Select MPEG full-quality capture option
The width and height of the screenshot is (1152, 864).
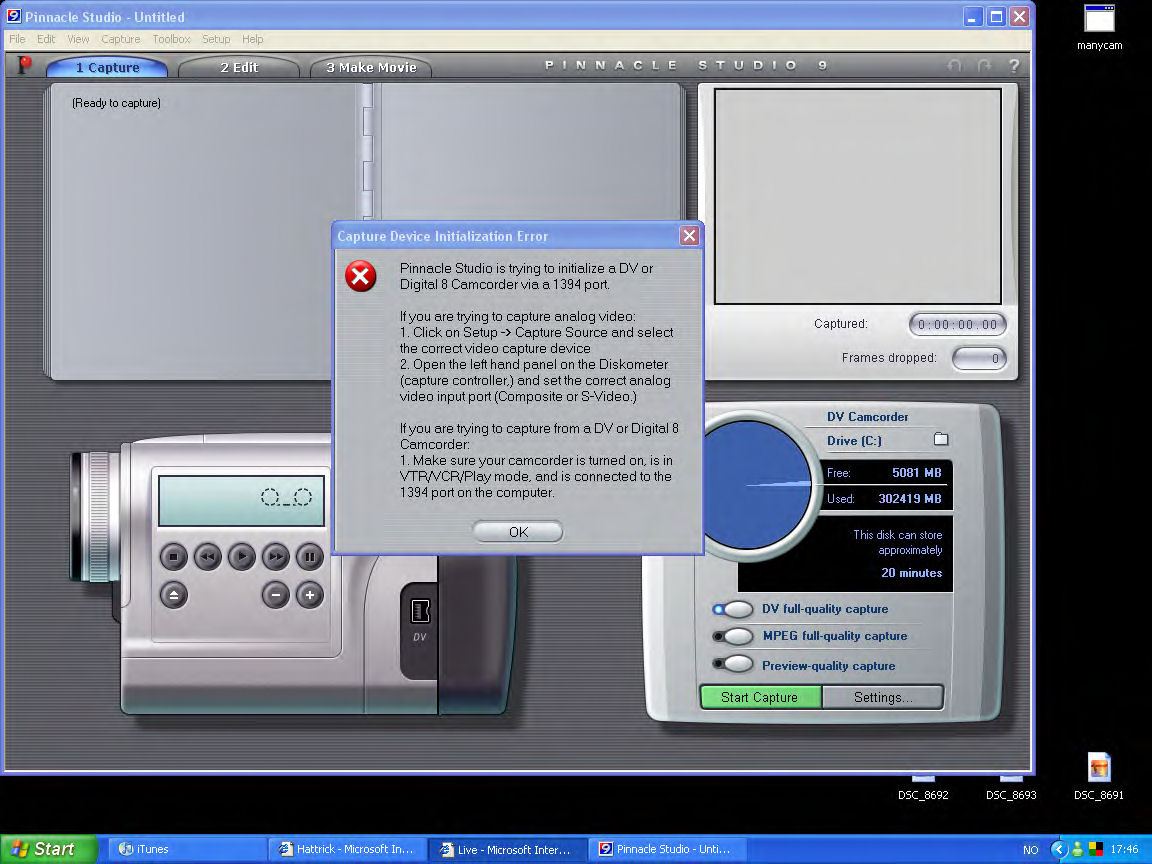[734, 636]
